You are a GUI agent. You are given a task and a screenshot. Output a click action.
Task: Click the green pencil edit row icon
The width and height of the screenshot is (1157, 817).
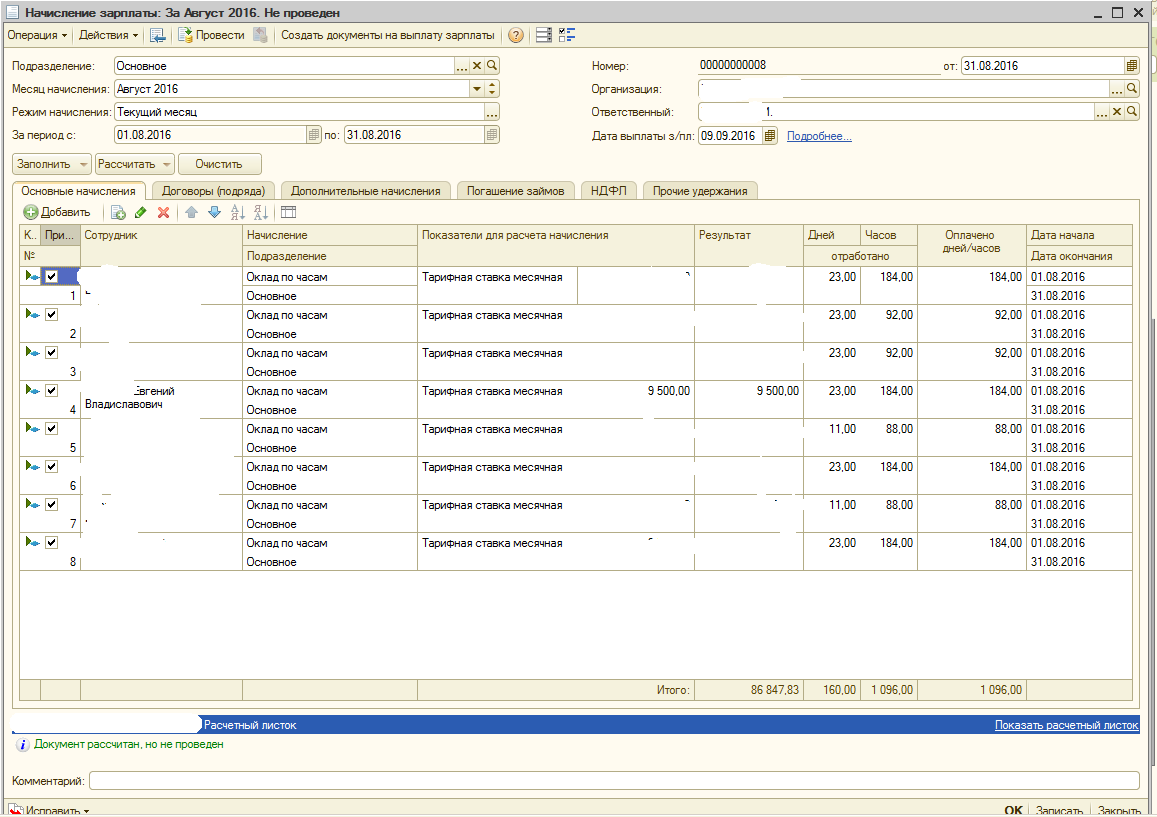coord(141,212)
